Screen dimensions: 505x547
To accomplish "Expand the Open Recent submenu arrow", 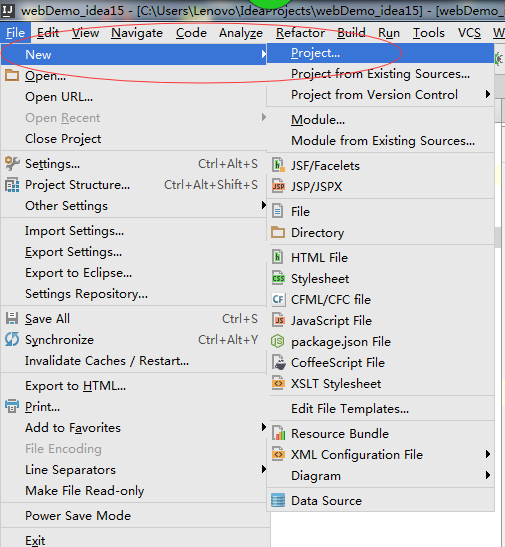I will click(264, 117).
